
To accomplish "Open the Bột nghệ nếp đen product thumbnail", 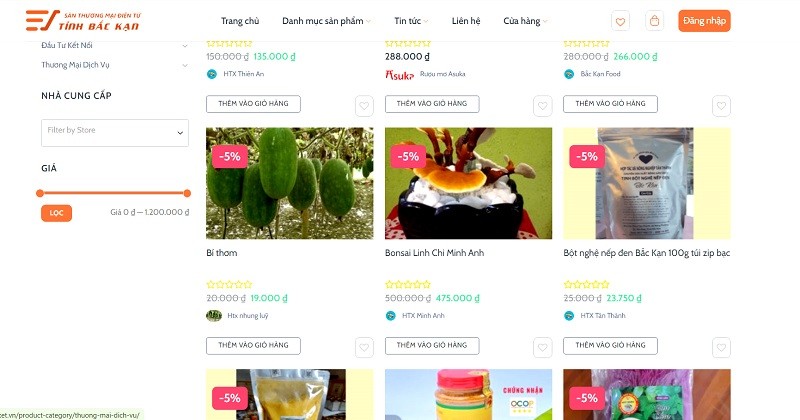I will tap(646, 183).
